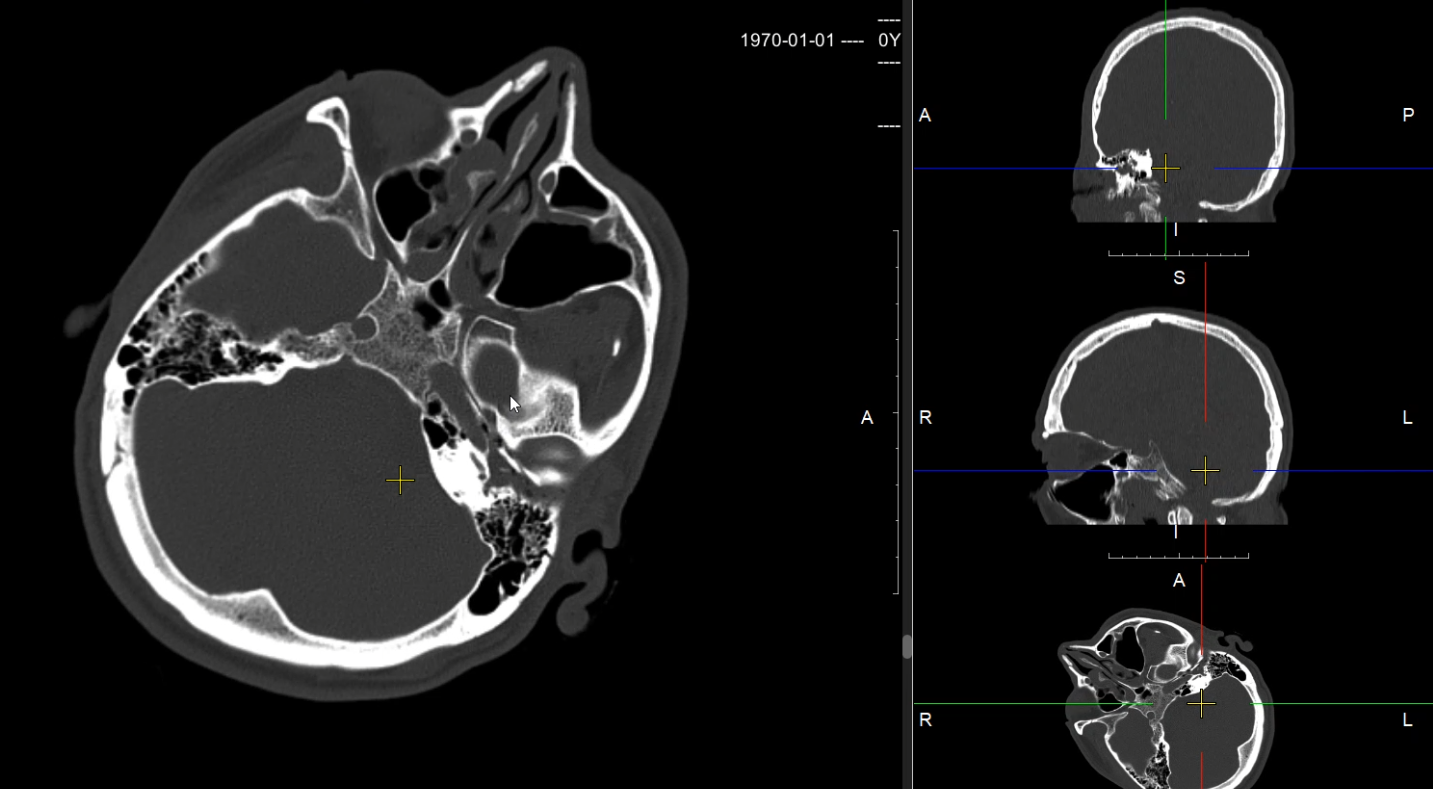
Task: Click the yellow crosshair in the top A-P view
Action: (x=1166, y=168)
